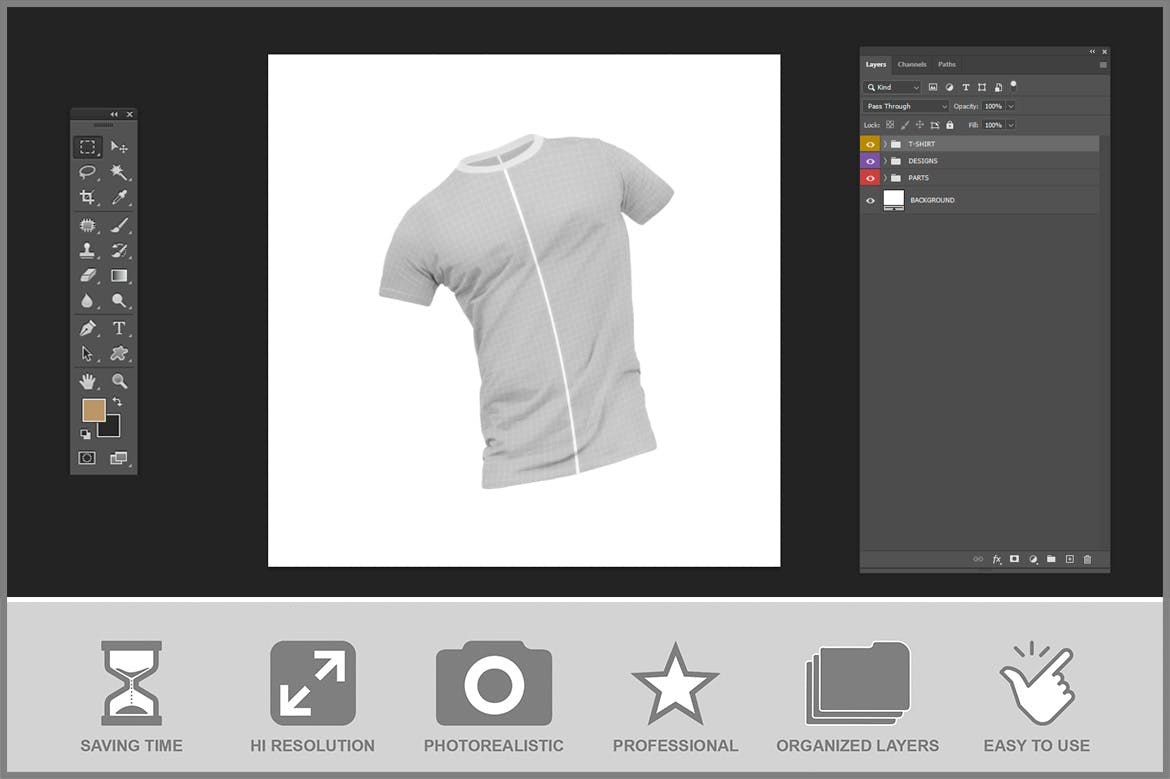Hide the T-SHIRT layer group
Screen dimensions: 1170x779
pyautogui.click(x=870, y=143)
